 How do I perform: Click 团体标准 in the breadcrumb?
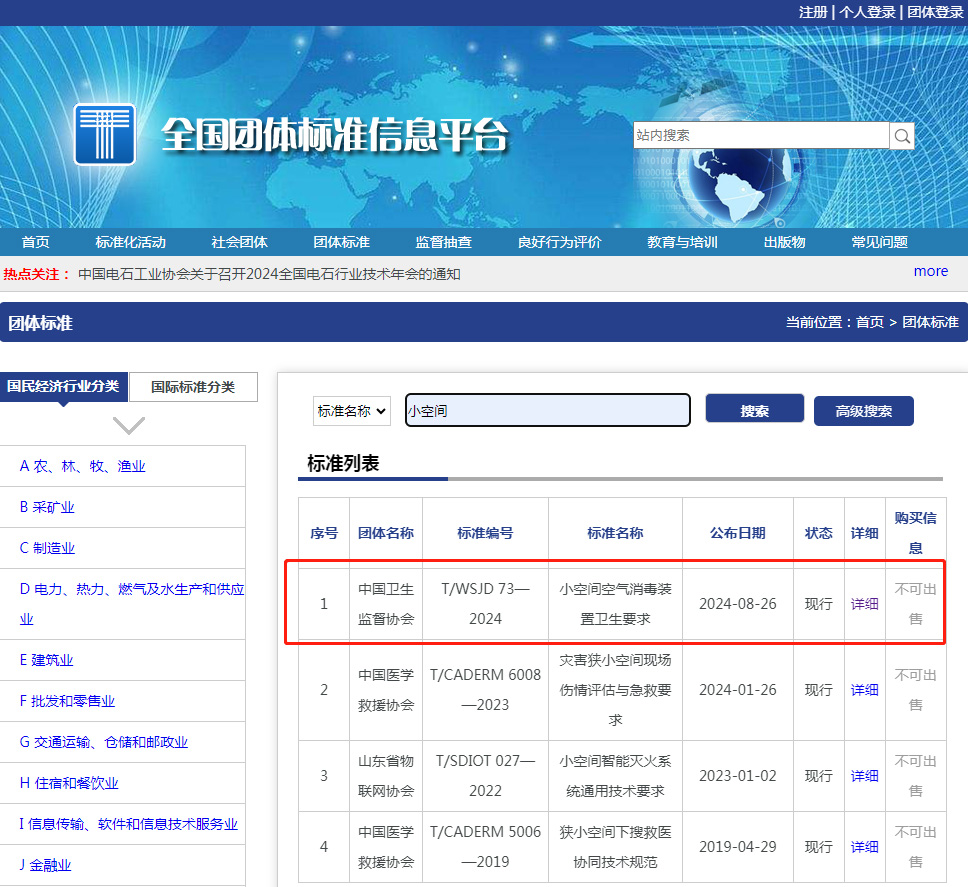pos(930,322)
